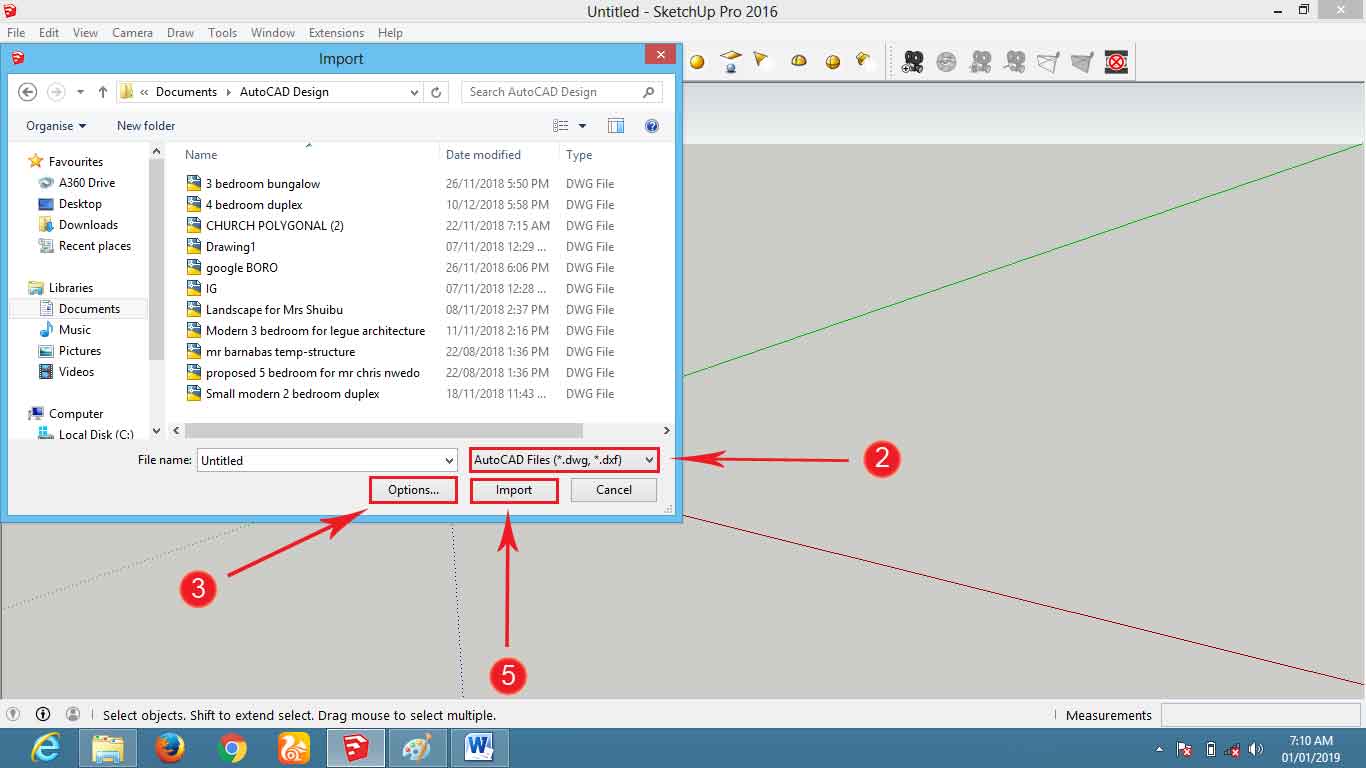Screen dimensions: 1366x768
Task: Launch Google Chrome from the taskbar
Action: 232,748
